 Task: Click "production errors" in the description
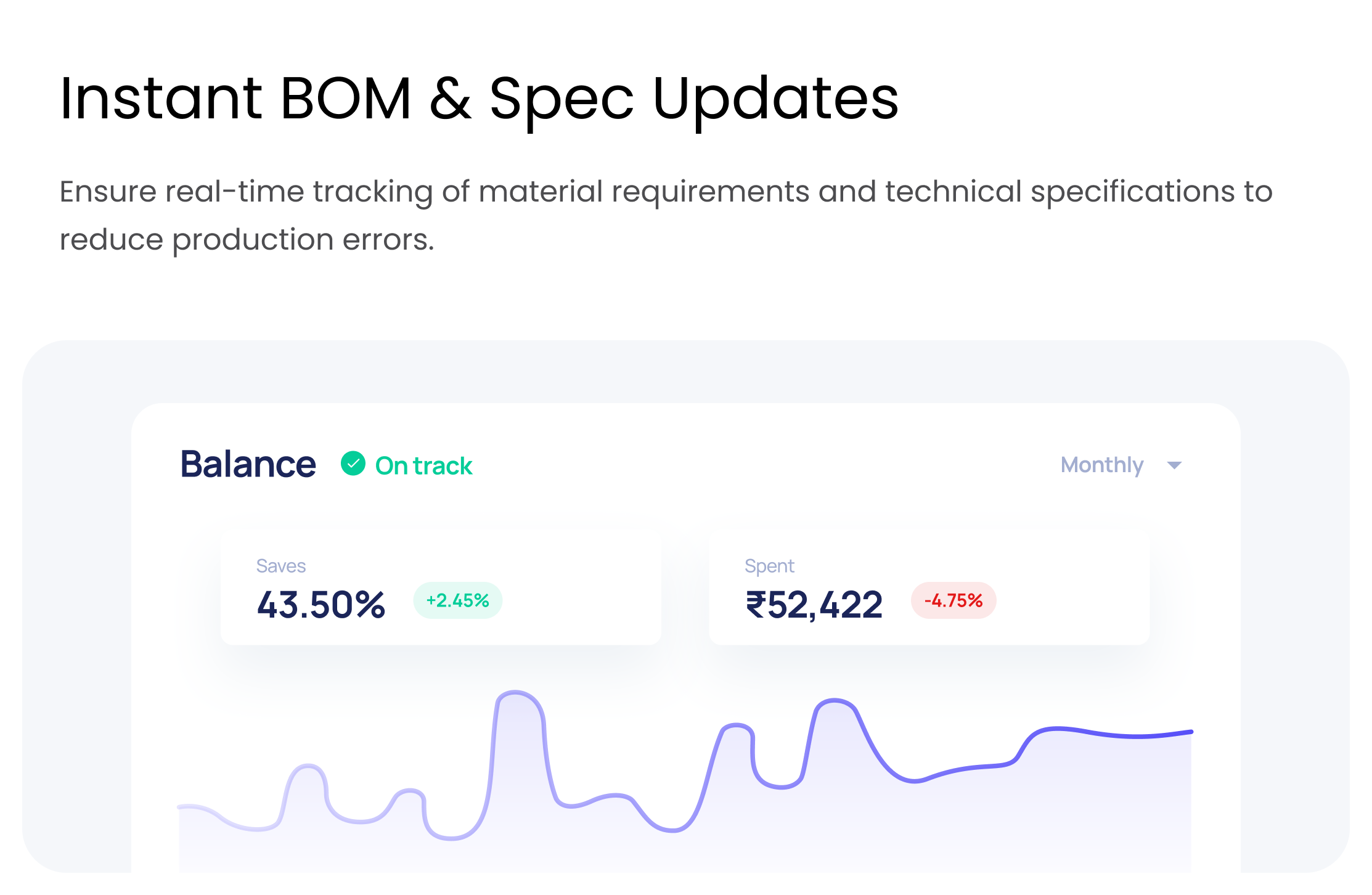pos(303,239)
